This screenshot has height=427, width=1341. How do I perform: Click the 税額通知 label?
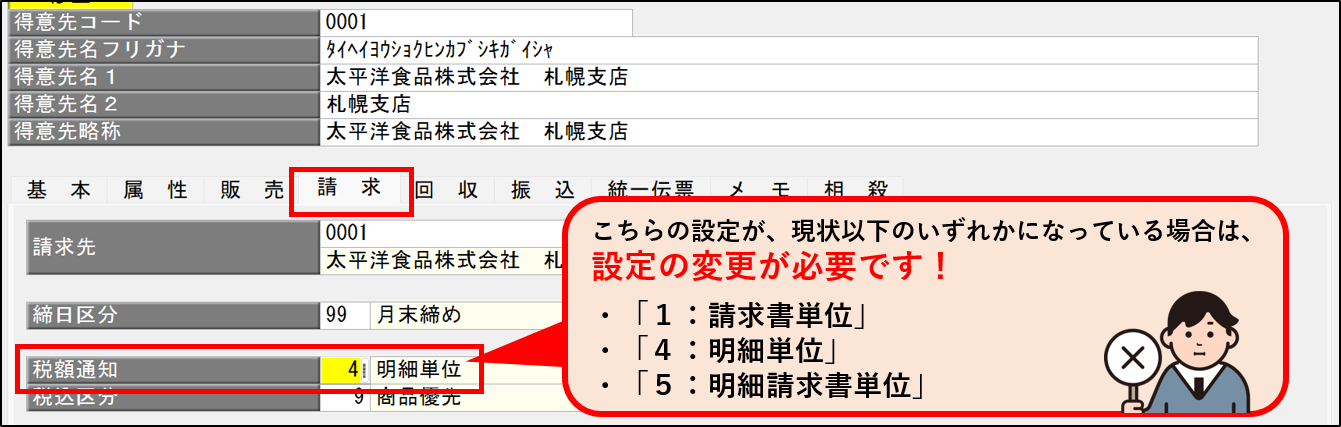pyautogui.click(x=173, y=369)
